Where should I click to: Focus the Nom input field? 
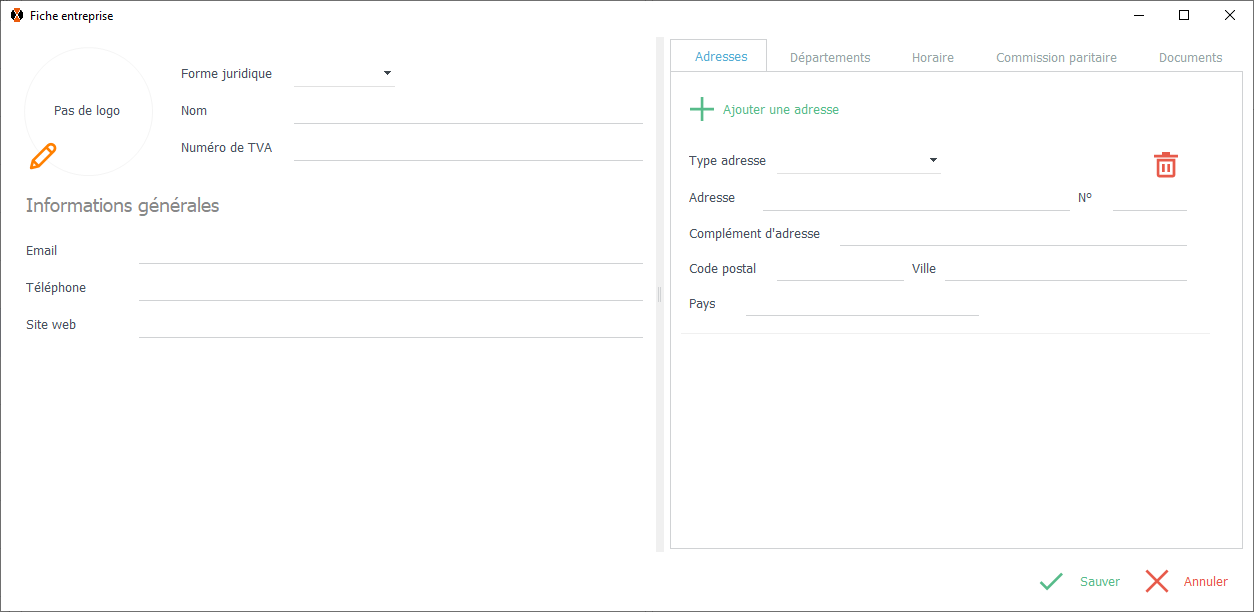click(x=468, y=111)
